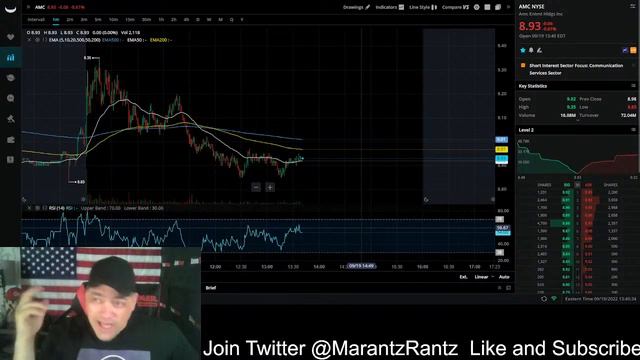The width and height of the screenshot is (640, 360).
Task: Click the Eastern Time clock in status bar
Action: point(600,299)
